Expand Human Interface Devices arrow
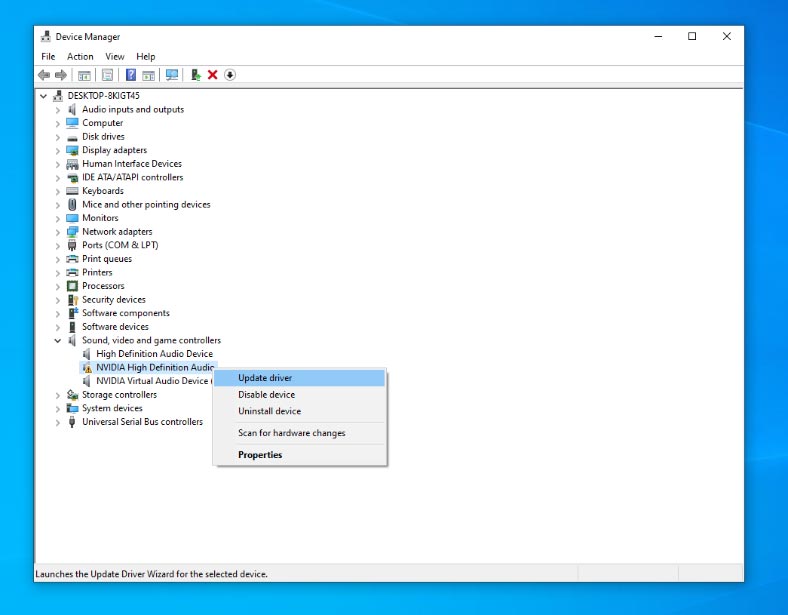Viewport: 788px width, 615px height. [x=58, y=164]
